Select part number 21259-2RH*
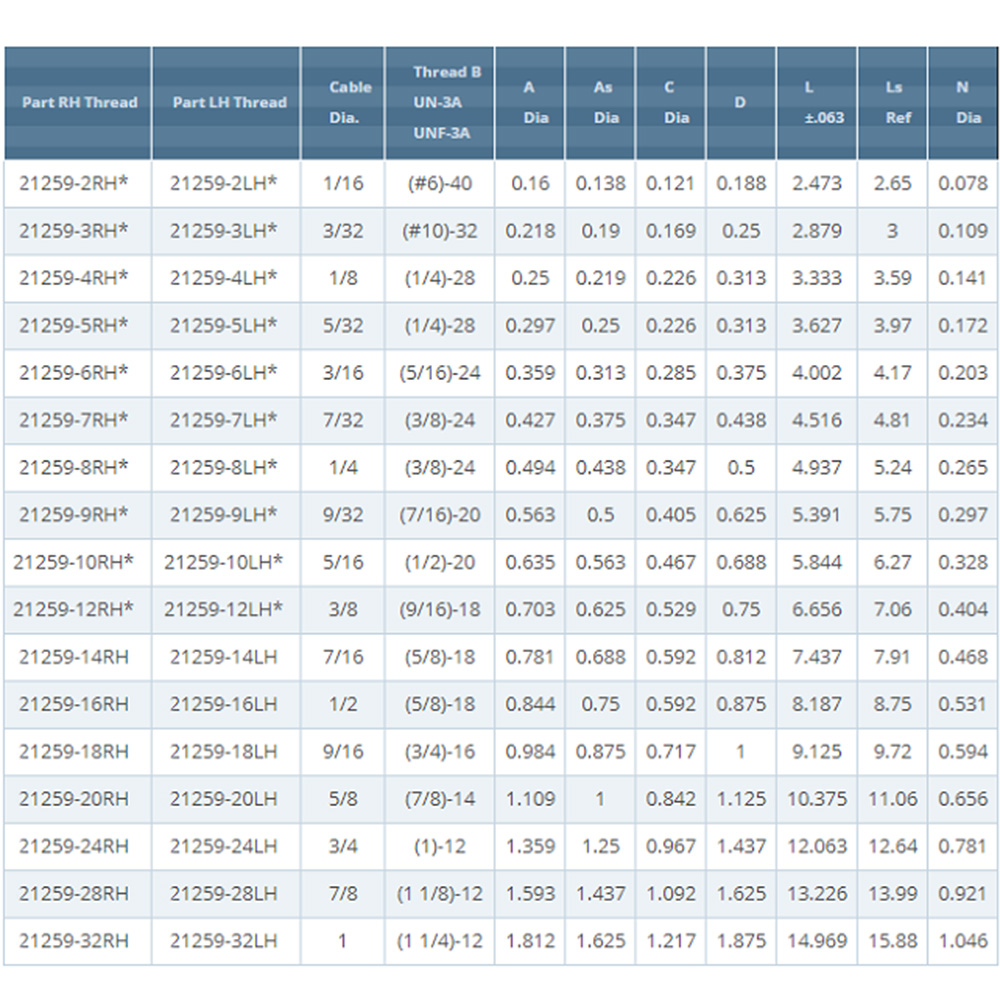Image resolution: width=1000 pixels, height=1000 pixels. (x=73, y=184)
